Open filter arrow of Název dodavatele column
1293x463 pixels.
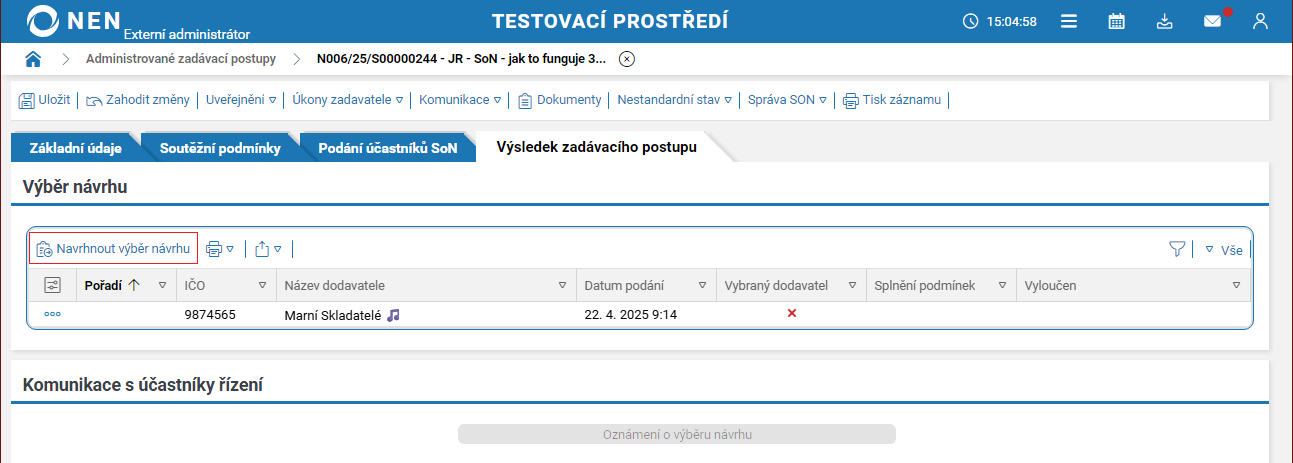pyautogui.click(x=562, y=285)
